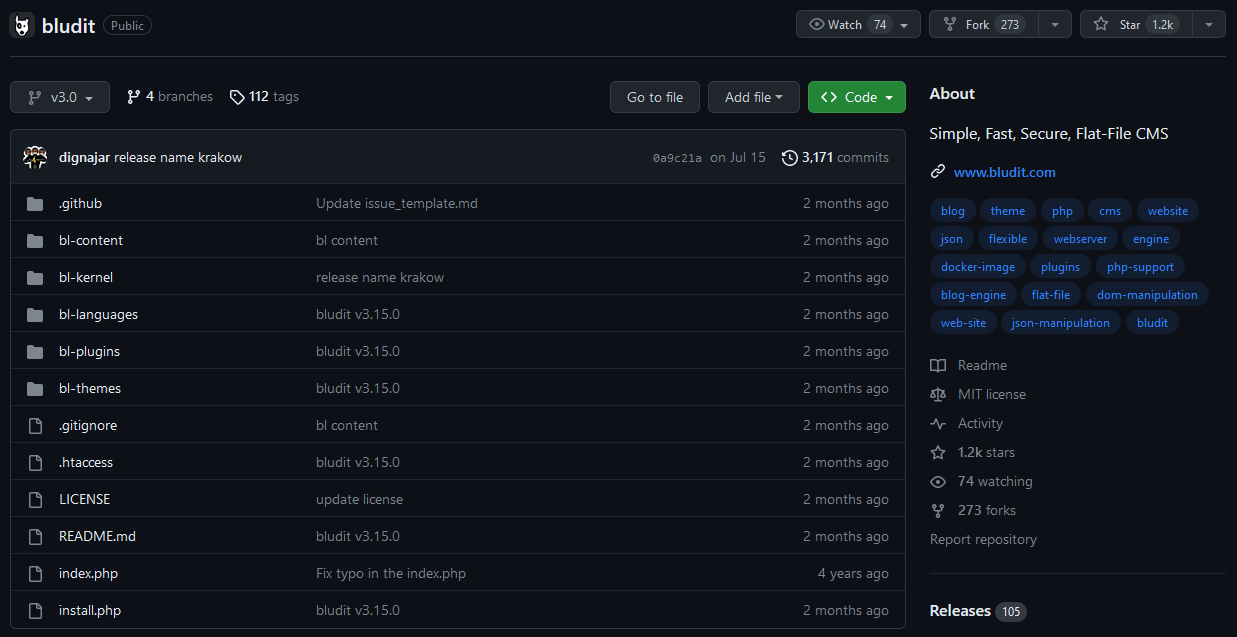Open the bl-kernel folder name
The width and height of the screenshot is (1237, 637).
(x=86, y=277)
